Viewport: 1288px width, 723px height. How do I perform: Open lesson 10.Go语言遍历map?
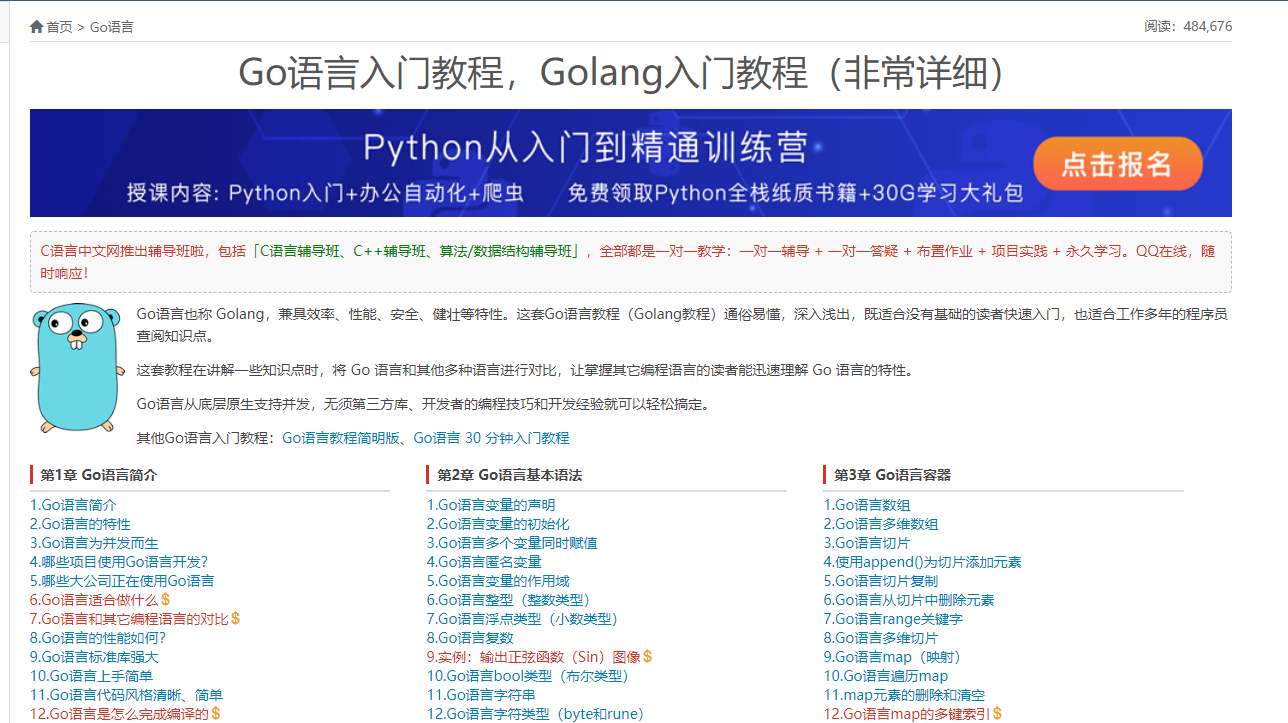click(x=886, y=676)
